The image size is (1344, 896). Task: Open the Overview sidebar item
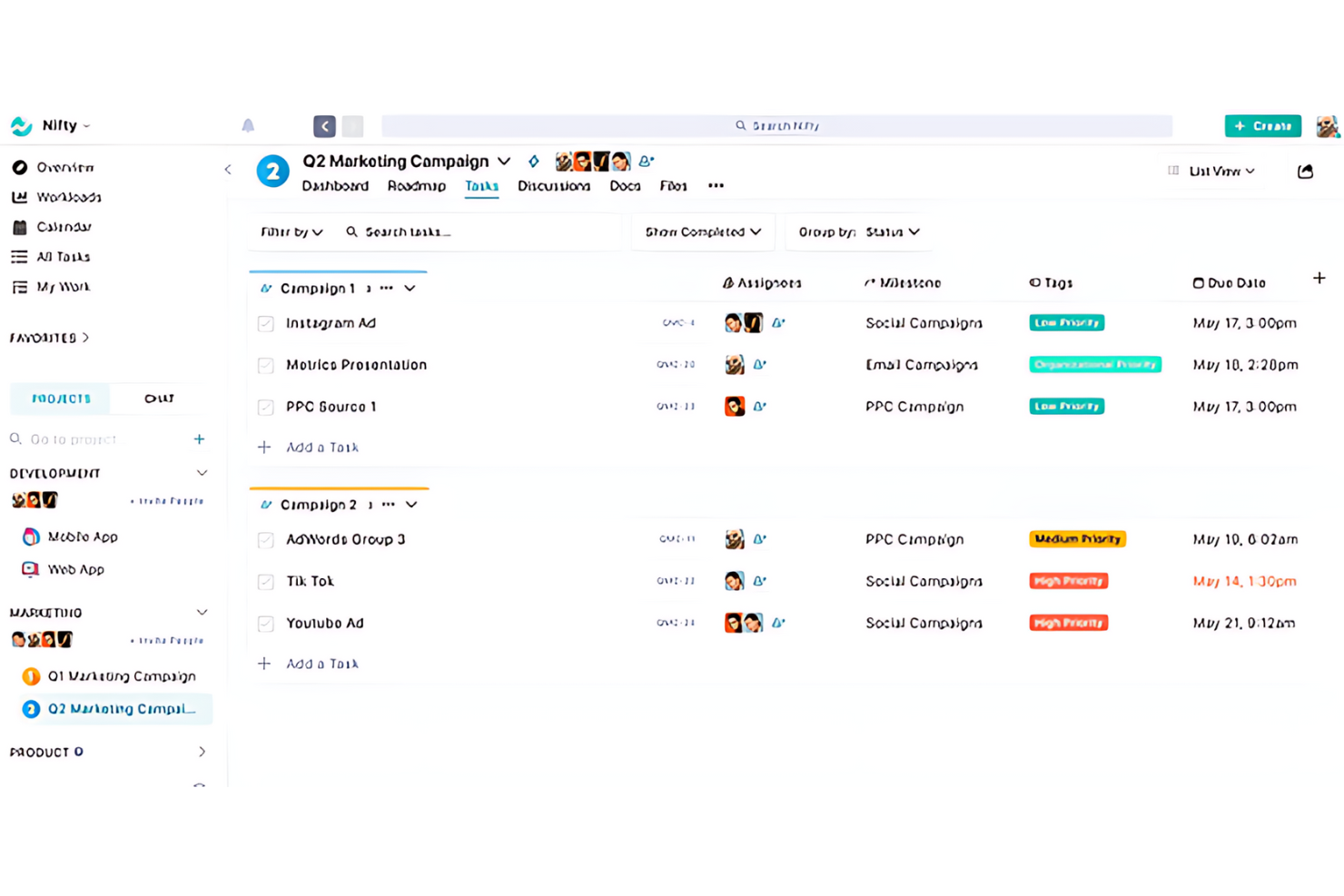click(x=54, y=167)
